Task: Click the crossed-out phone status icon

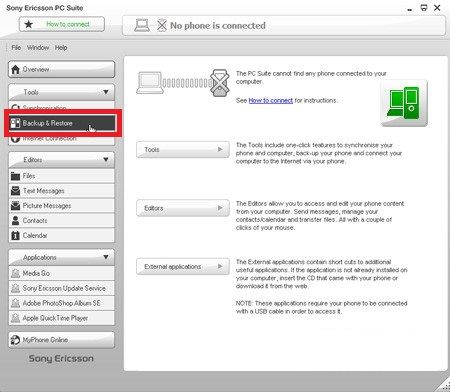Action: pyautogui.click(x=162, y=25)
